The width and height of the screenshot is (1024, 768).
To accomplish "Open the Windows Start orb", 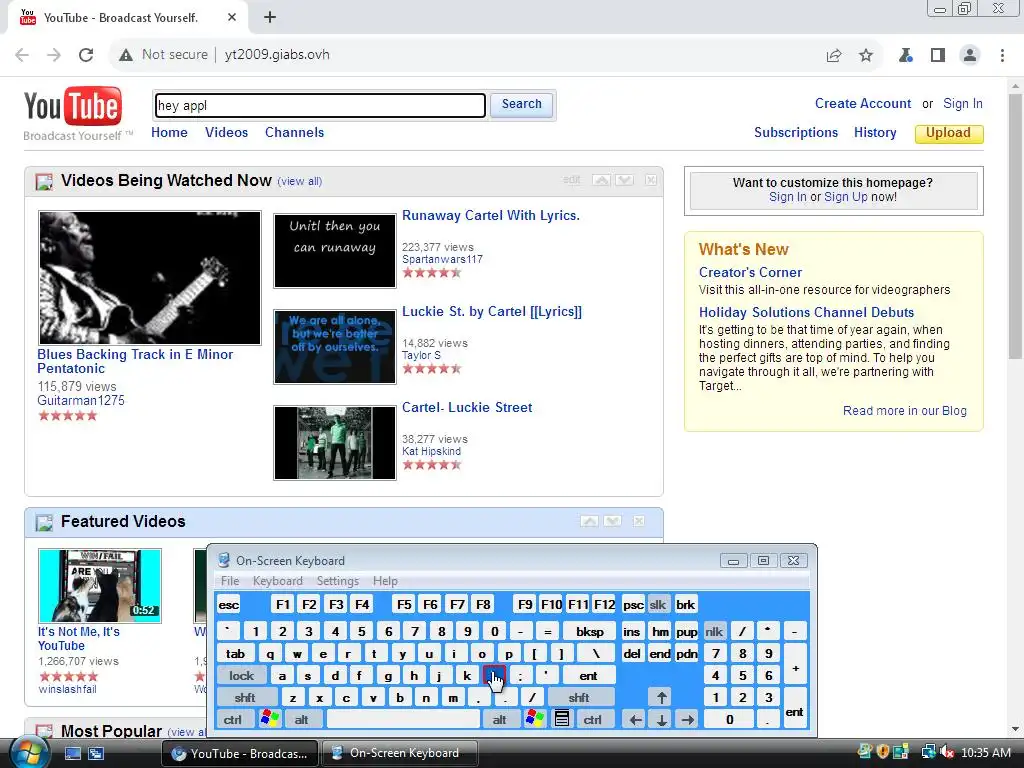I will 29,753.
